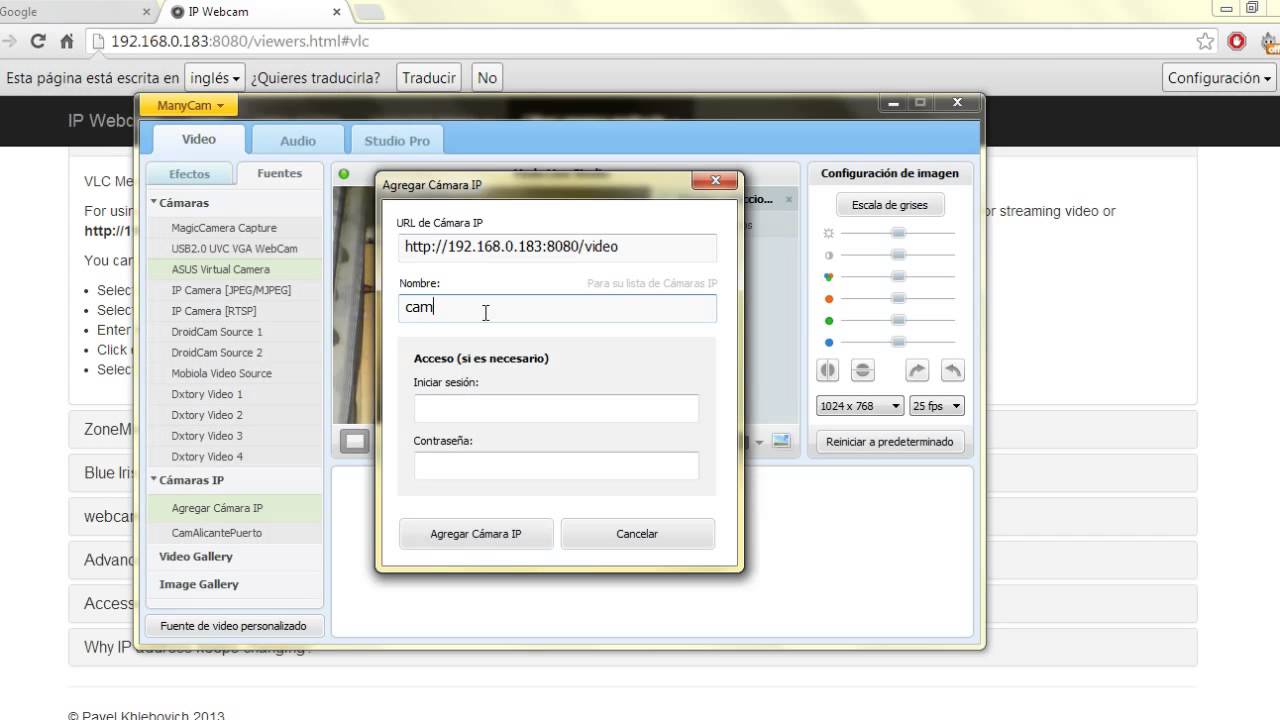
Task: Adjust the blue channel slider
Action: pyautogui.click(x=897, y=342)
